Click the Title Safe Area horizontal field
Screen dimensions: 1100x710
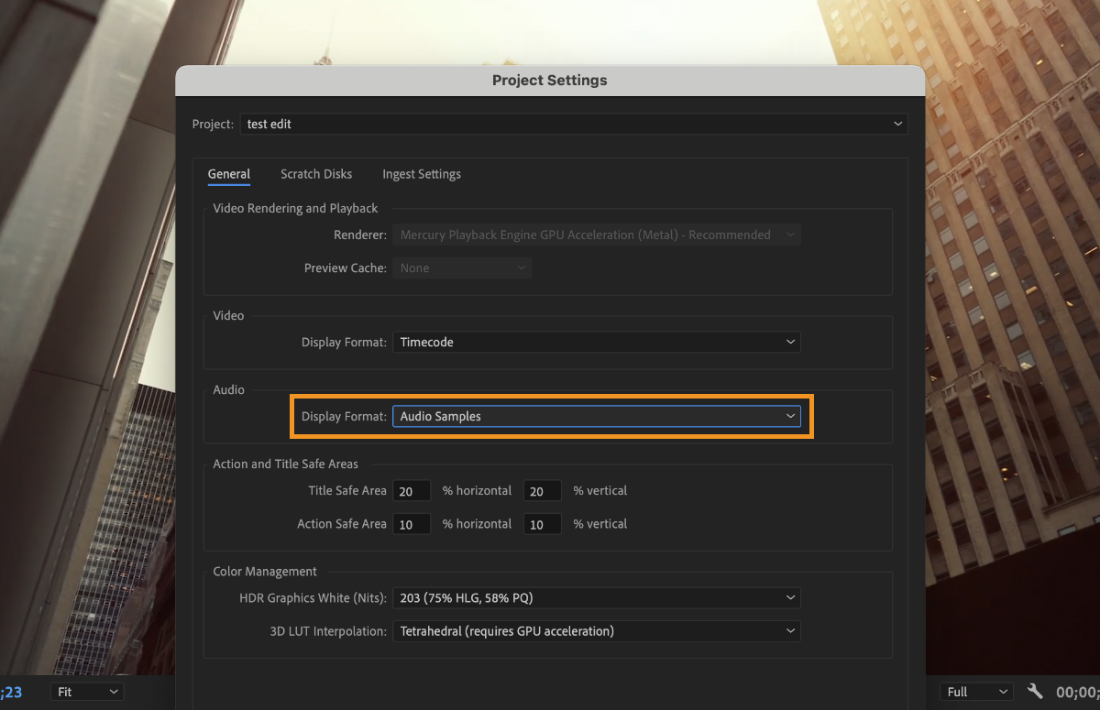coord(412,491)
